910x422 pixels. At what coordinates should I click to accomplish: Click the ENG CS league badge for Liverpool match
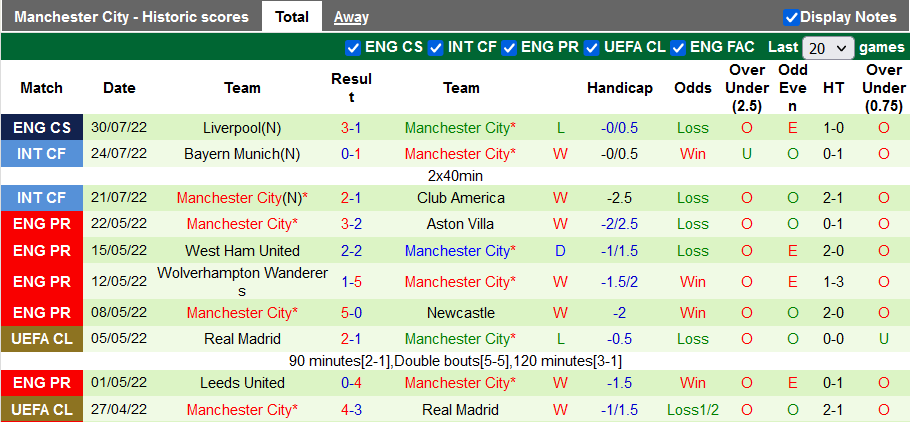(x=42, y=128)
